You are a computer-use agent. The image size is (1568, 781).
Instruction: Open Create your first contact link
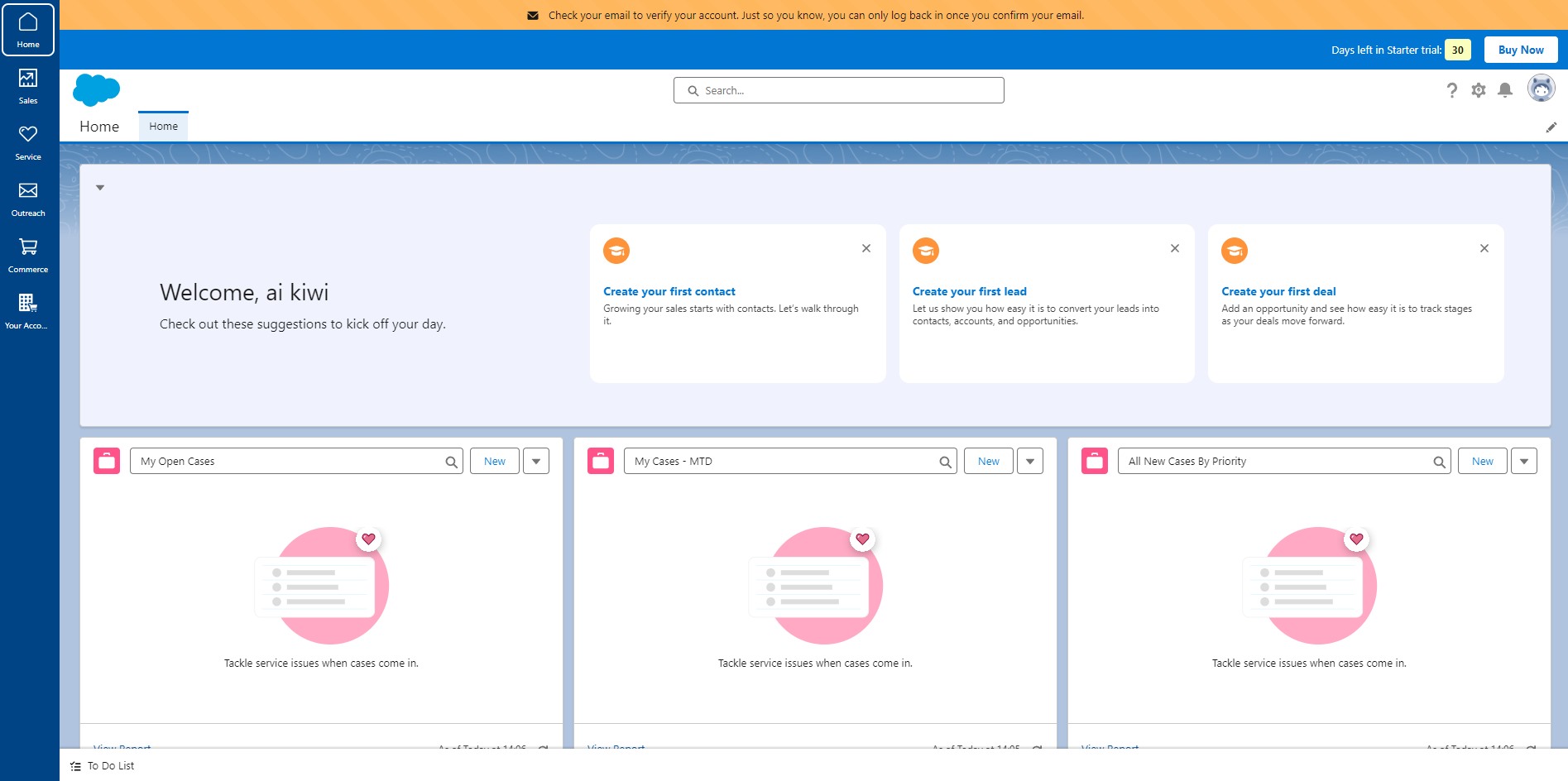point(669,291)
